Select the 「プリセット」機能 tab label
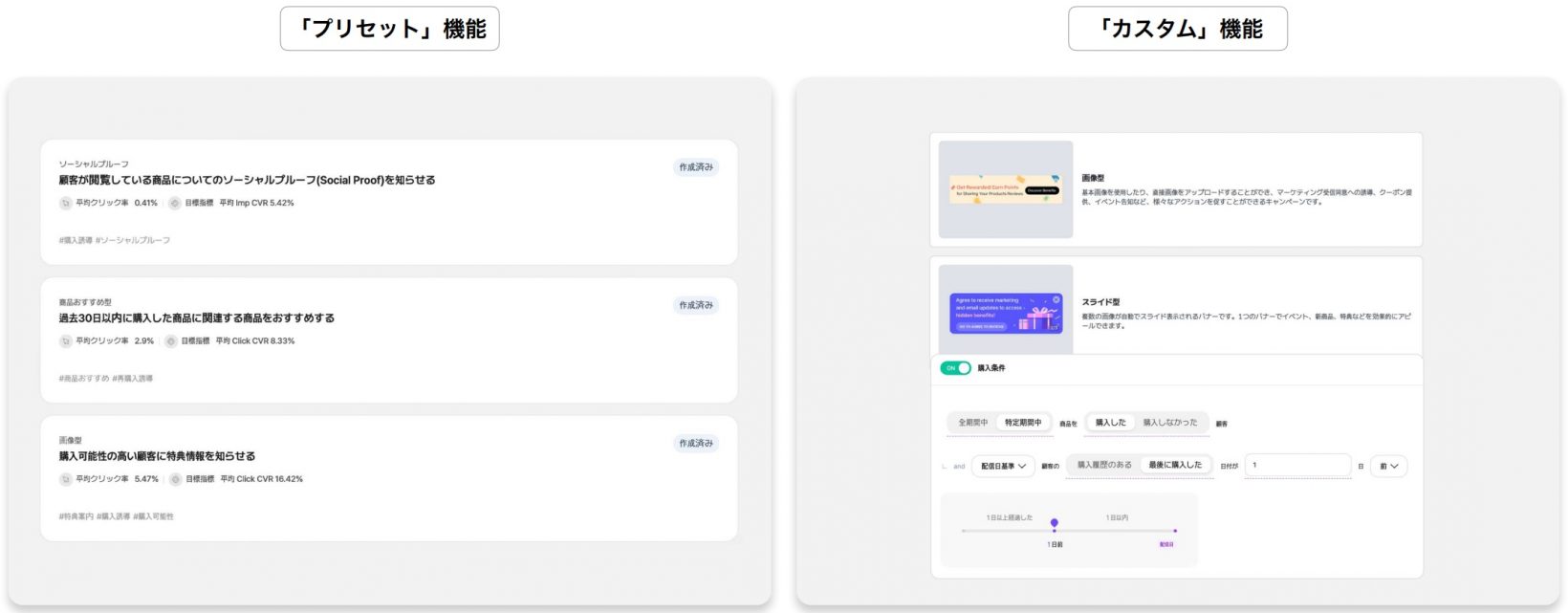The width and height of the screenshot is (1568, 613). (390, 29)
